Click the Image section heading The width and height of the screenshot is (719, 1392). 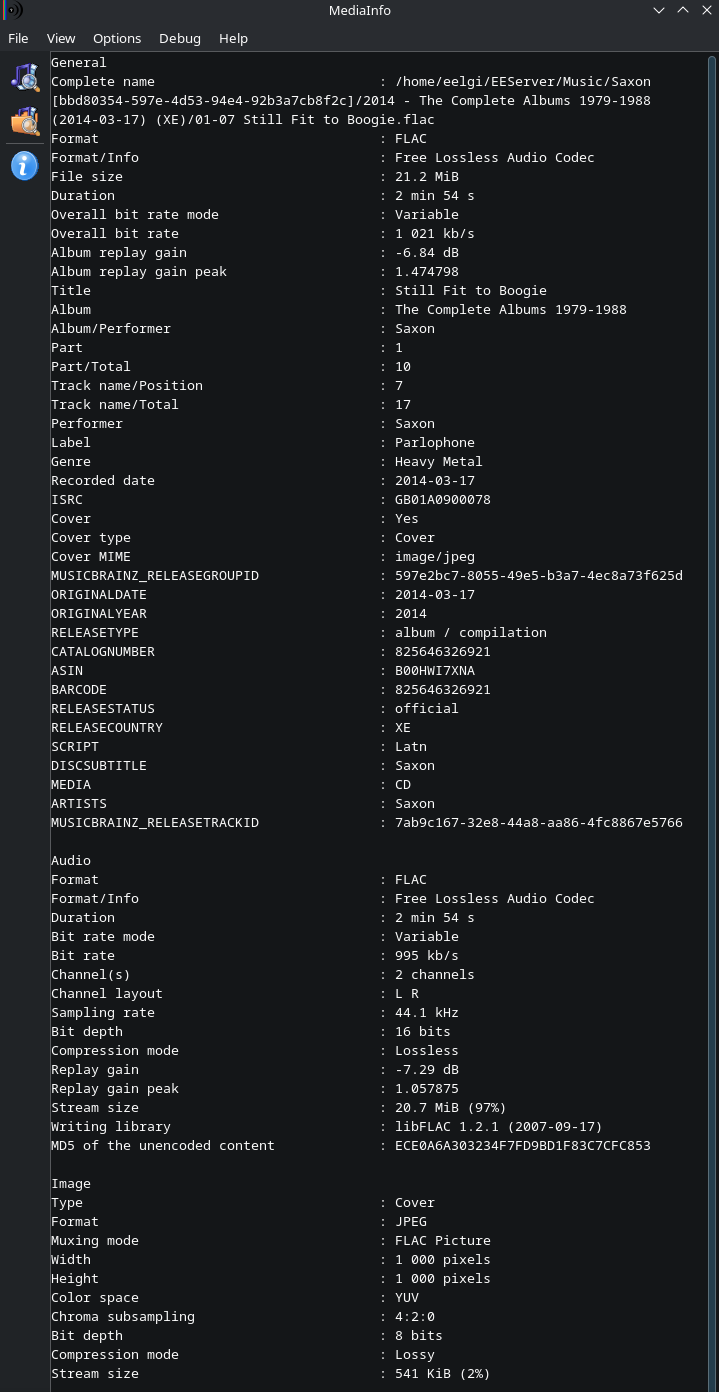pyautogui.click(x=71, y=1183)
